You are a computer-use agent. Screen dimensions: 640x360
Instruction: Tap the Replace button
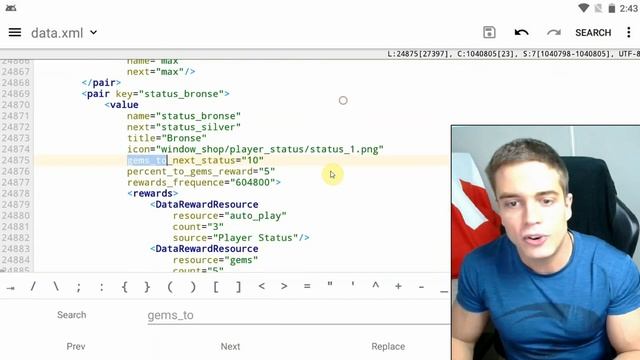388,346
